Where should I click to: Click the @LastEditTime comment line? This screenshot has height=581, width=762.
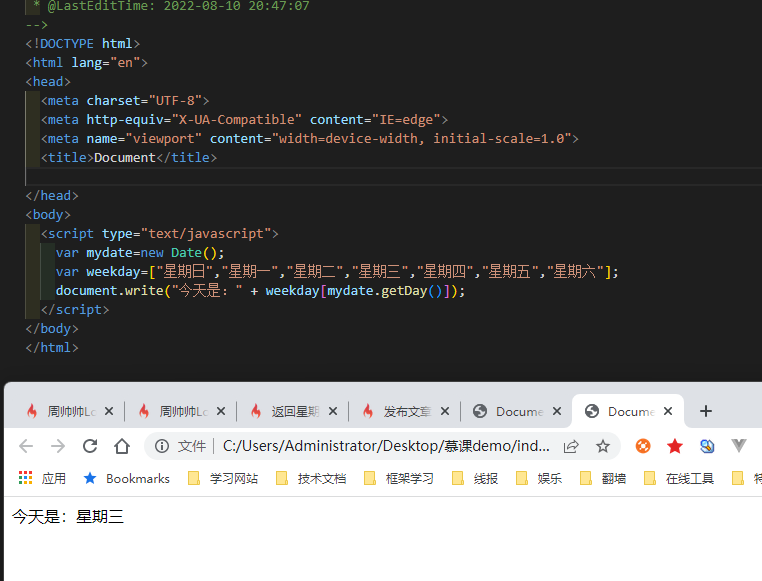coord(173,6)
